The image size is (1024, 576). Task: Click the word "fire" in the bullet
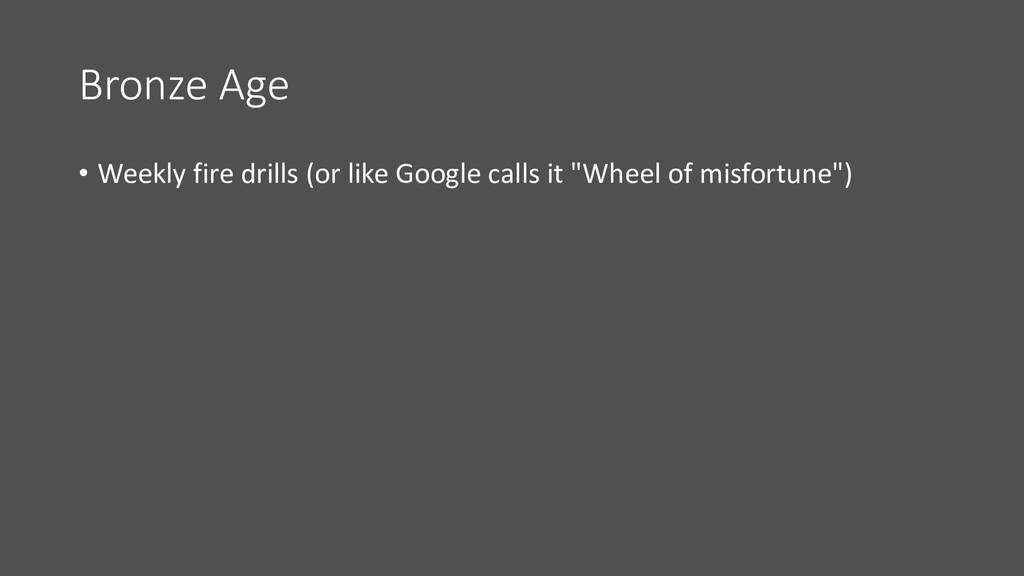point(213,174)
